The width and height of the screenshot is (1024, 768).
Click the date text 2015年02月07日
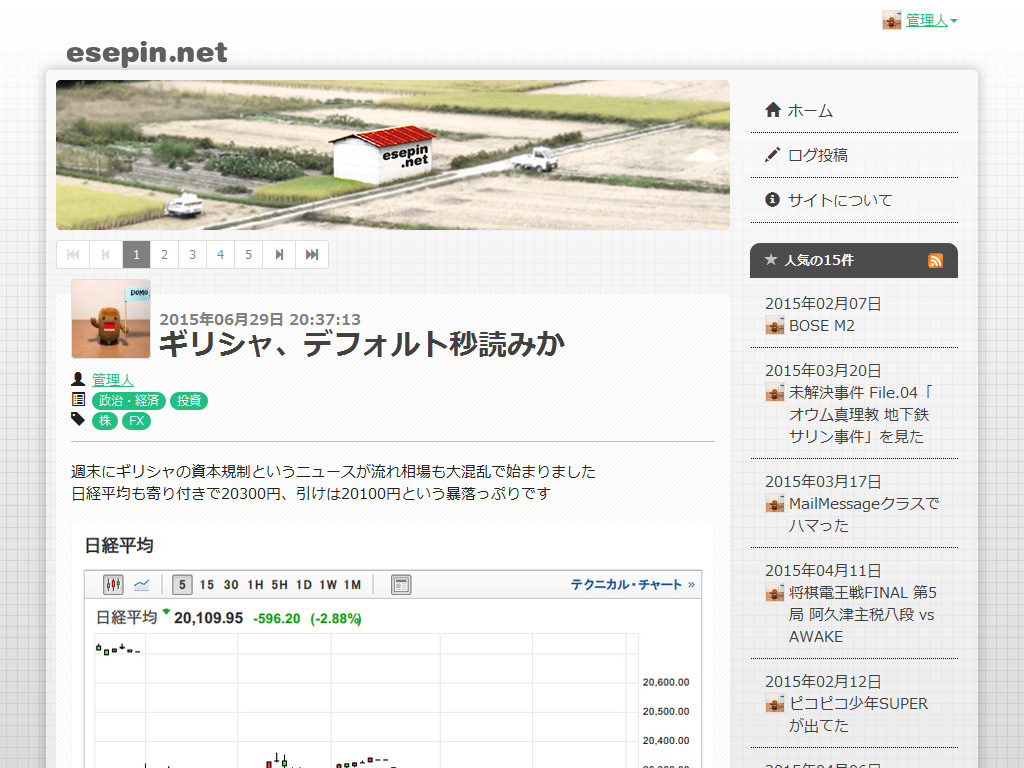click(x=823, y=304)
